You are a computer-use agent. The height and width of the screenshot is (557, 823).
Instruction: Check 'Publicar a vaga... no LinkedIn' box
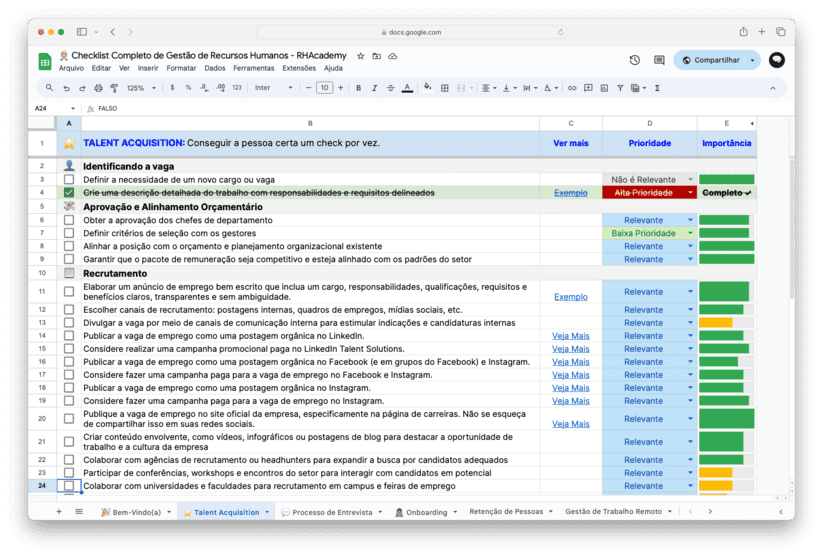click(69, 336)
